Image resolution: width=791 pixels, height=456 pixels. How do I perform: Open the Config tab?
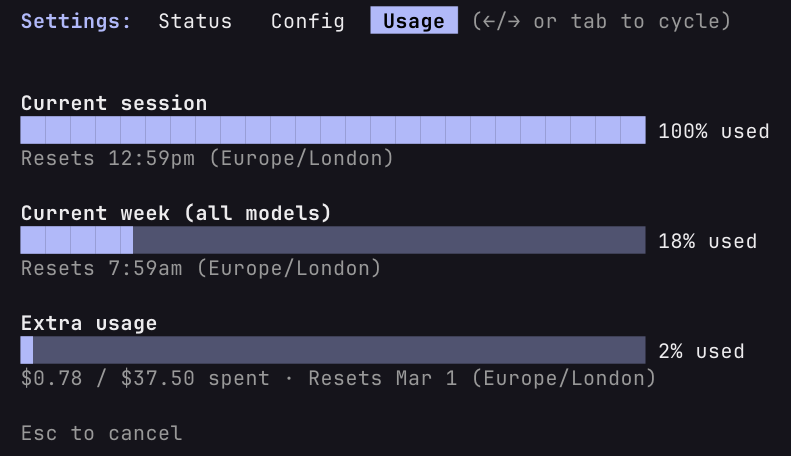click(x=307, y=21)
